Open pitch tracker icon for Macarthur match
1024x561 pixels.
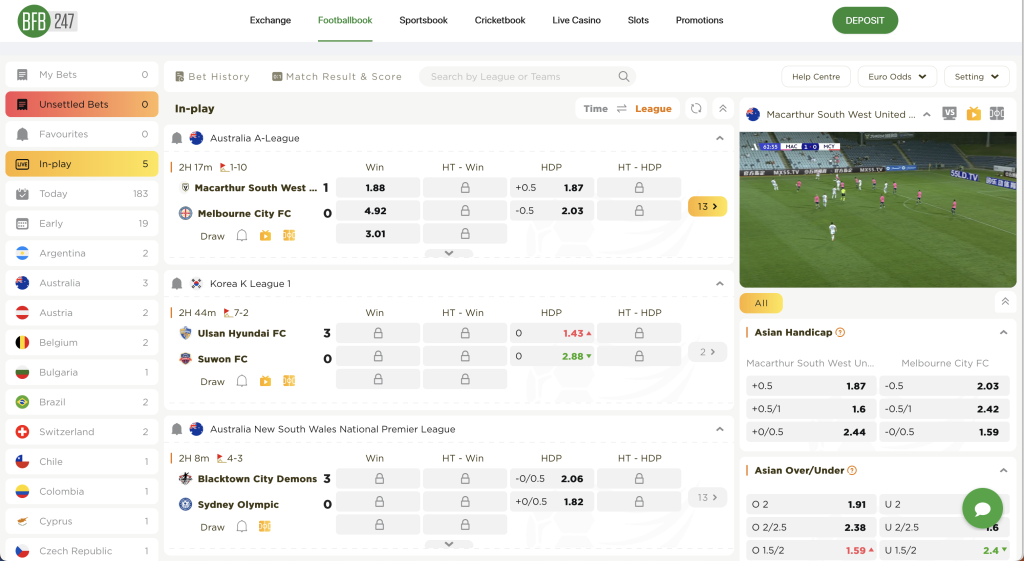click(x=289, y=236)
